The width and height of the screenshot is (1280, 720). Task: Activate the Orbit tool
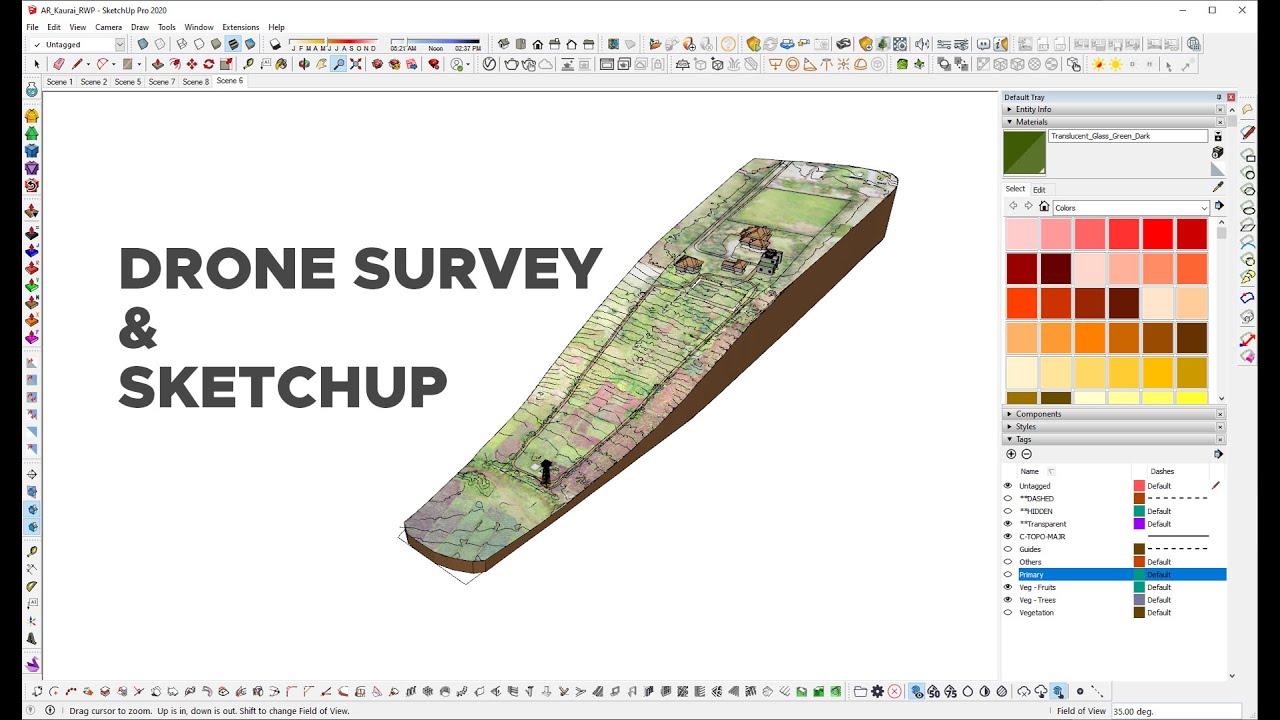pyautogui.click(x=304, y=64)
